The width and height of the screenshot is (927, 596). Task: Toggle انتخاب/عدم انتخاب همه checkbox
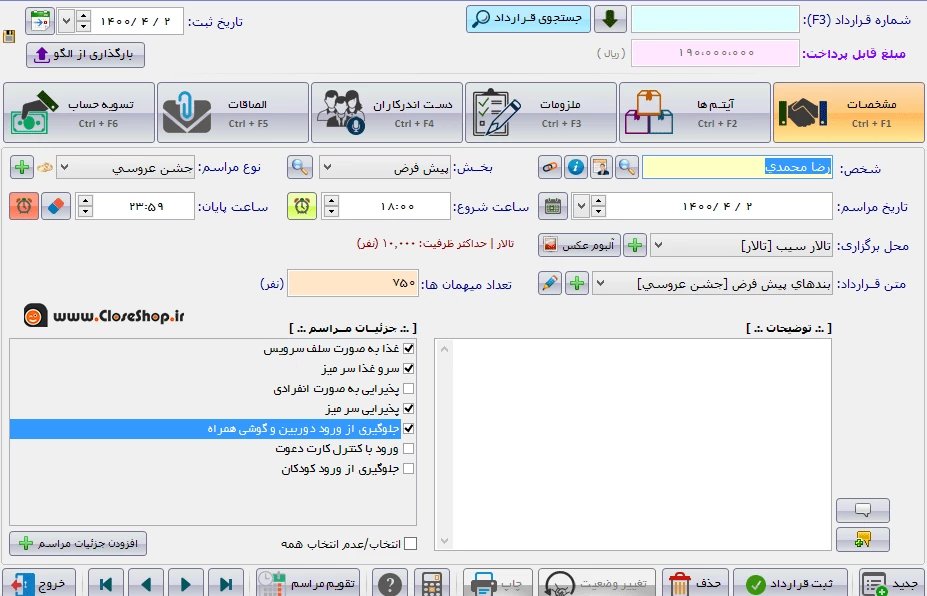point(410,543)
